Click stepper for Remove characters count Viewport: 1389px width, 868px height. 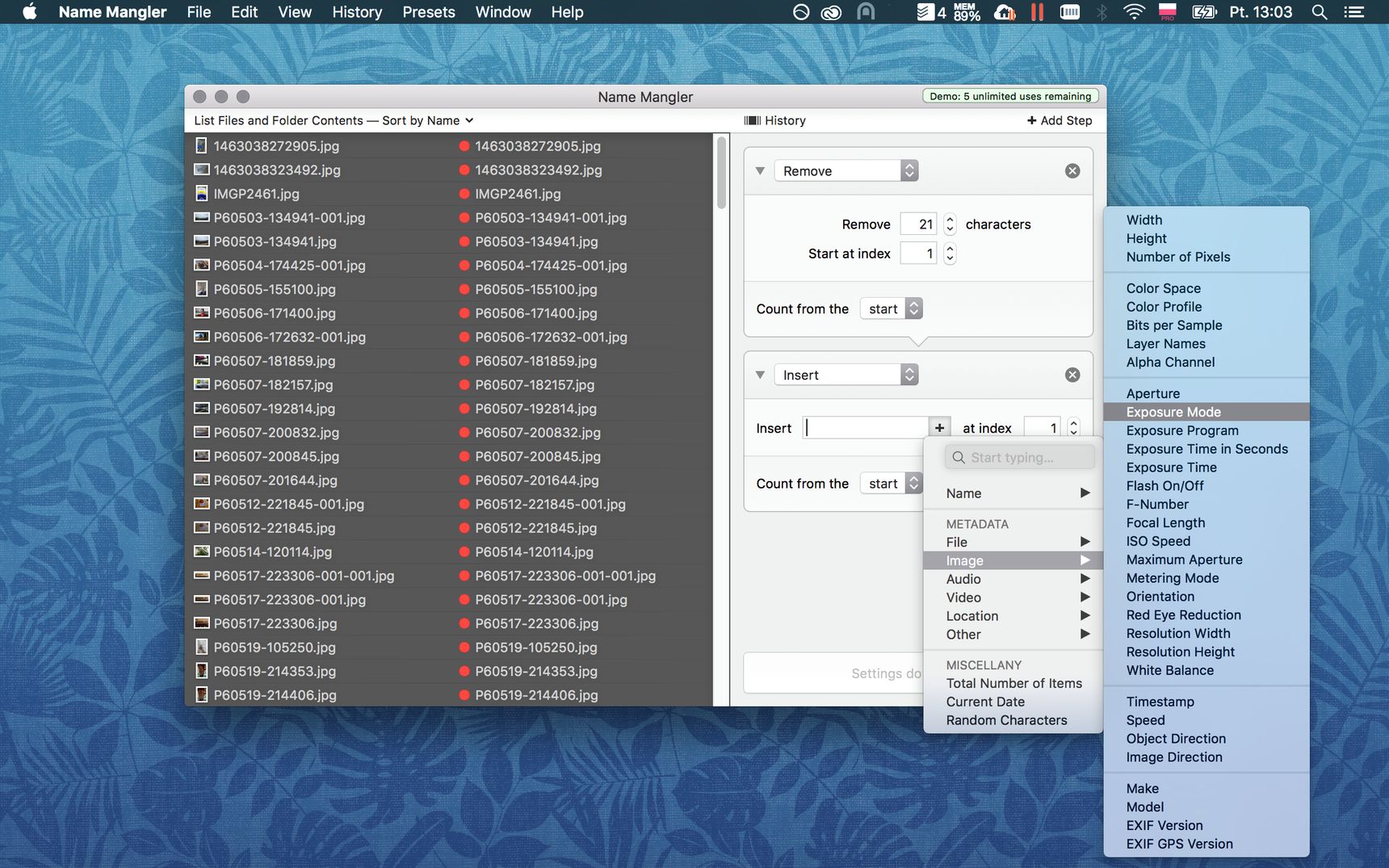click(950, 224)
